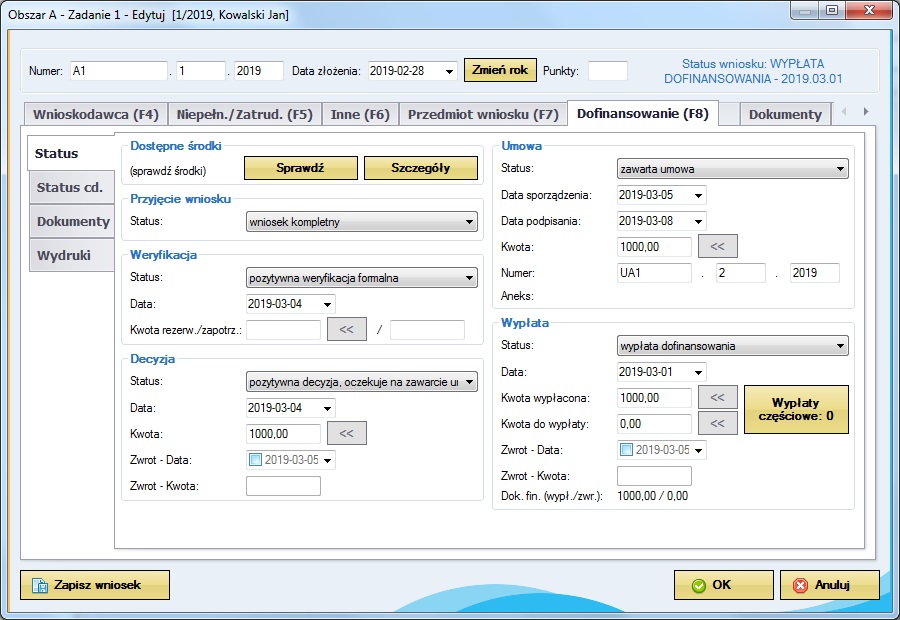
Task: Toggle the Decyzja Zwrot - Data checkbox
Action: tap(255, 460)
